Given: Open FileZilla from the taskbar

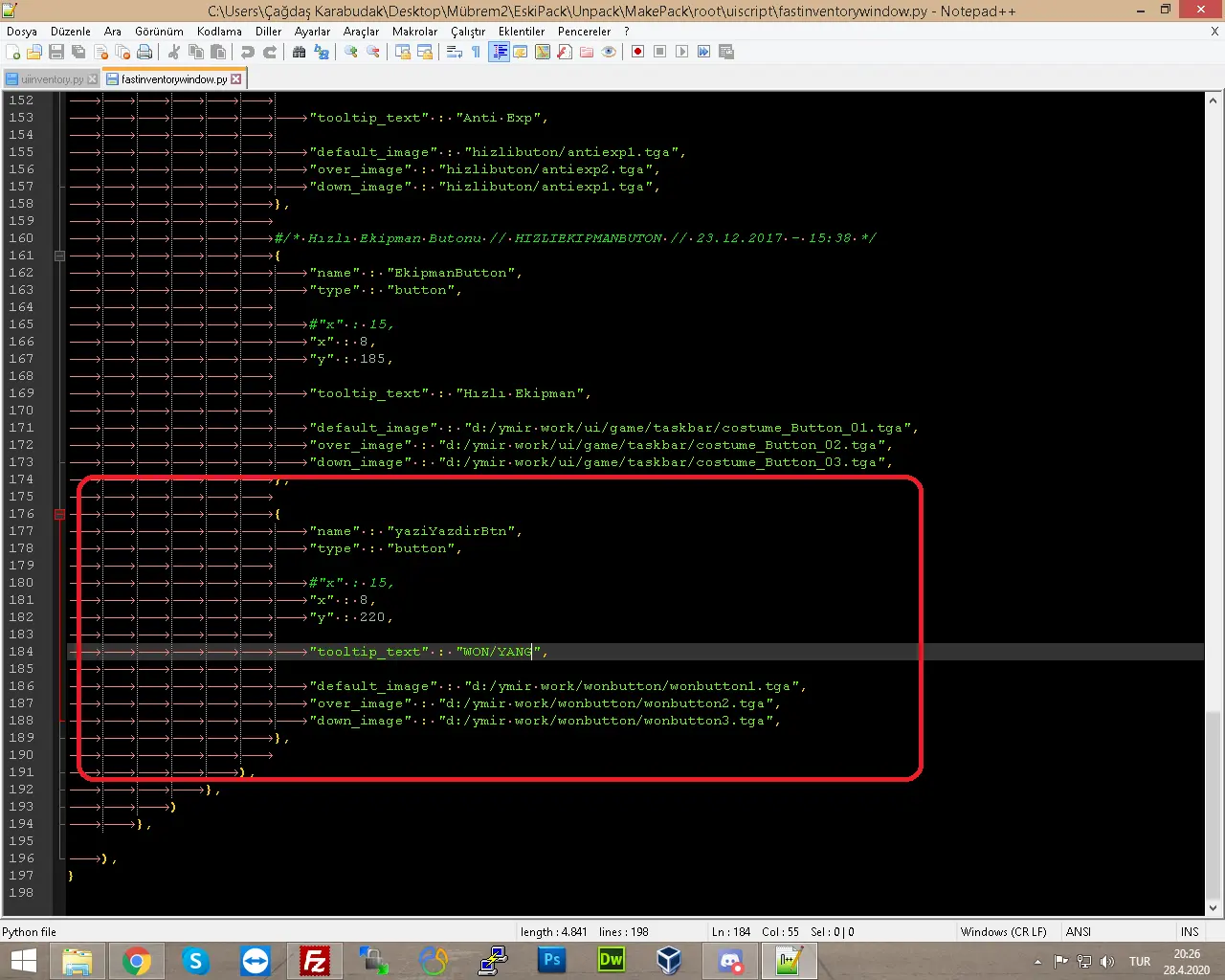Looking at the screenshot, I should pyautogui.click(x=314, y=961).
